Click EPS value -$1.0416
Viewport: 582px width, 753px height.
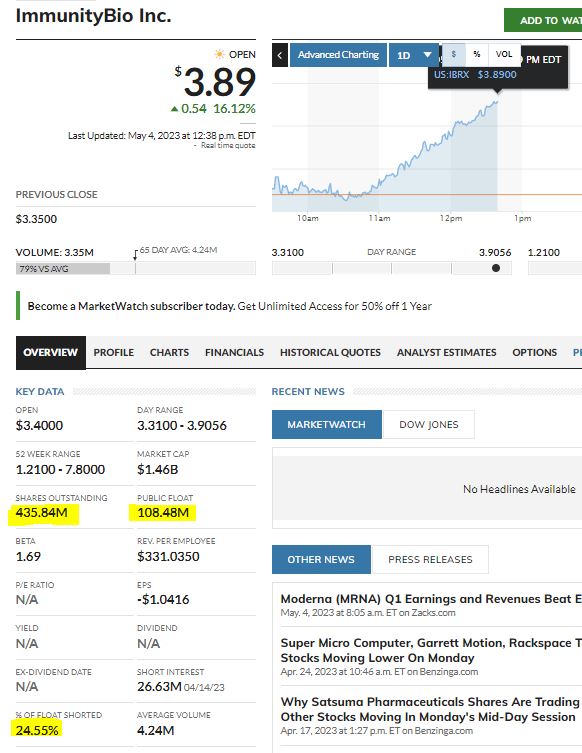click(163, 599)
